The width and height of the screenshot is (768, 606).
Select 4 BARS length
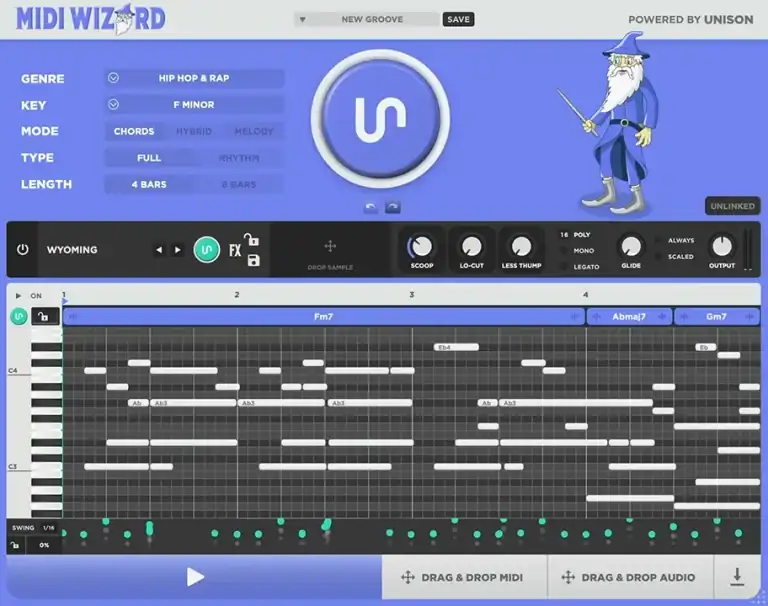[x=149, y=184]
